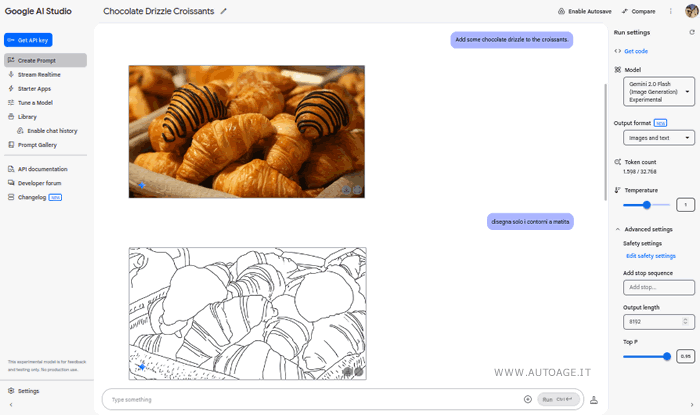Click the download icon beside Run button
700x415 pixels.
594,399
